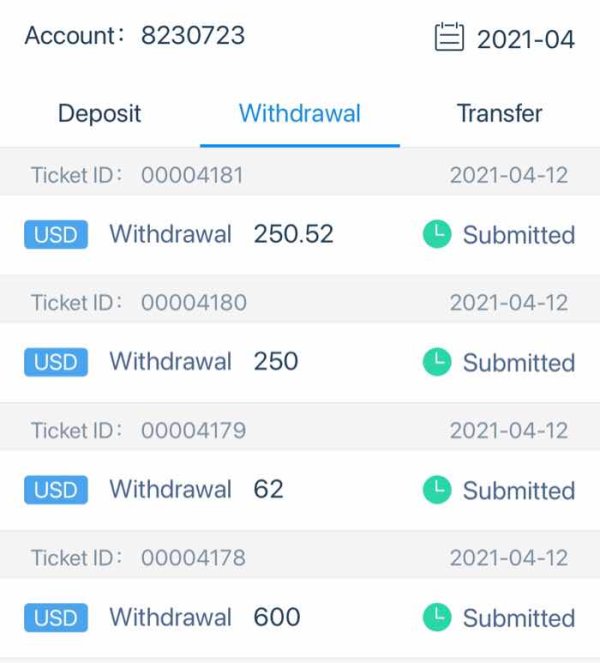Switch to the Deposit tab
This screenshot has height=663, width=600.
pyautogui.click(x=99, y=114)
